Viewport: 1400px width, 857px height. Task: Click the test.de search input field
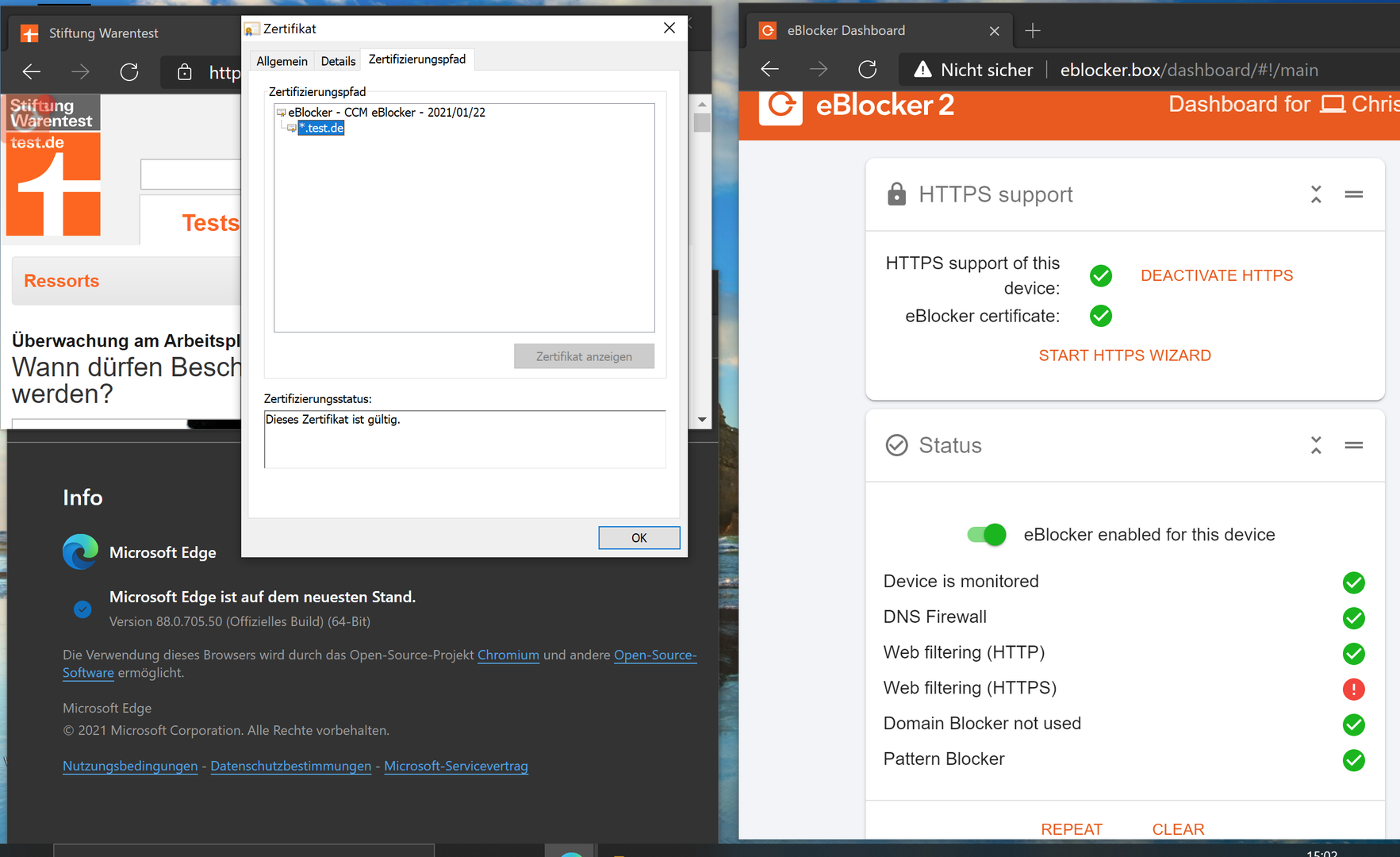190,175
